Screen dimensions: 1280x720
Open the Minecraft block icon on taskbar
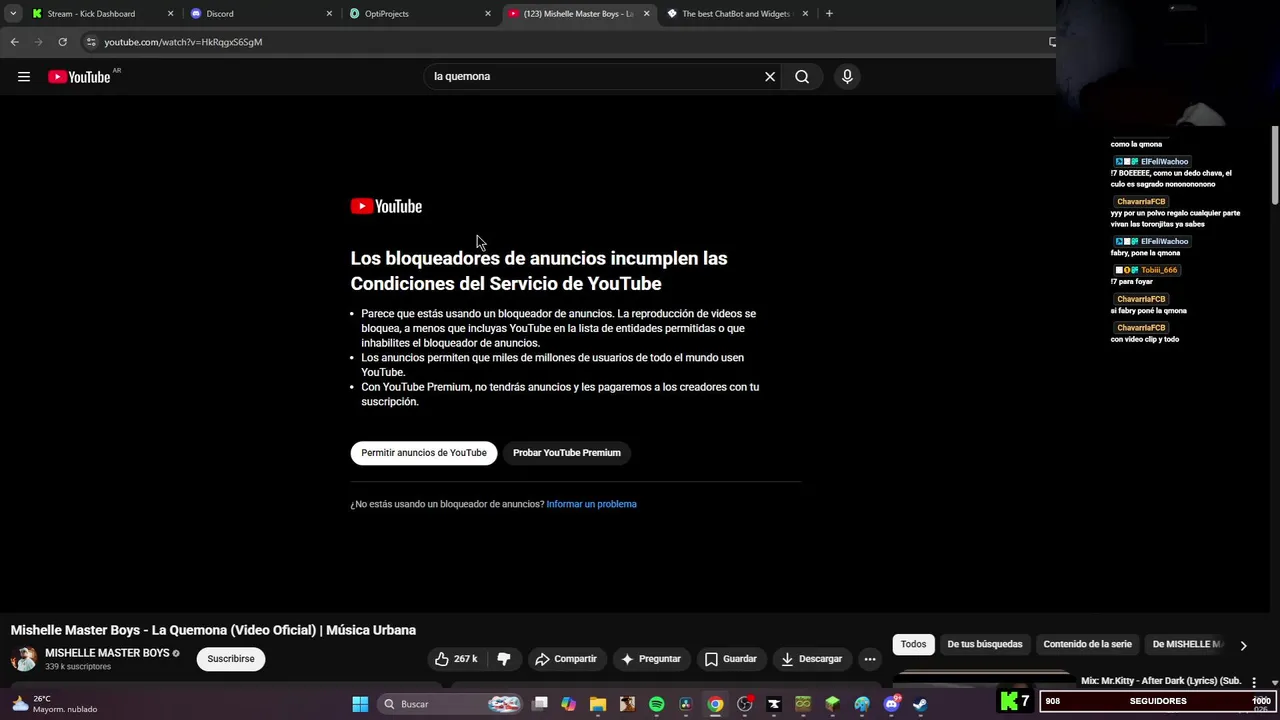(832, 704)
